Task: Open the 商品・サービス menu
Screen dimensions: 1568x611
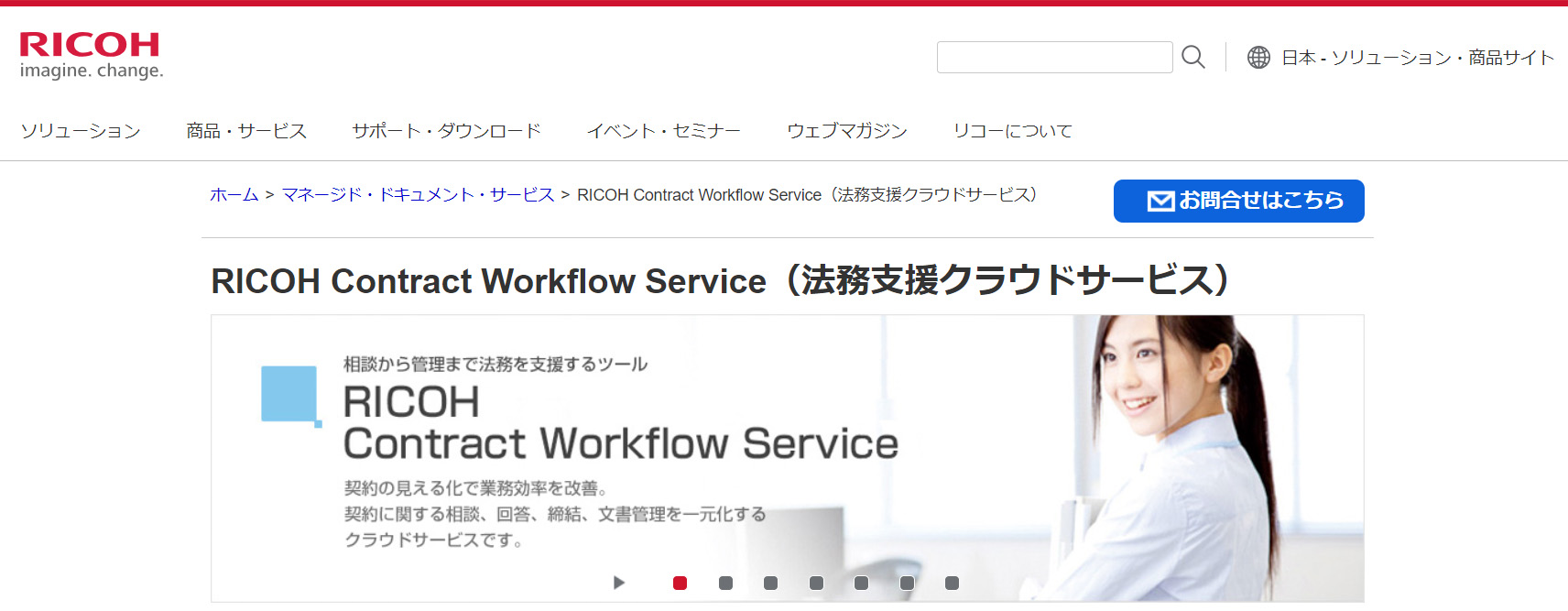Action: pos(246,131)
